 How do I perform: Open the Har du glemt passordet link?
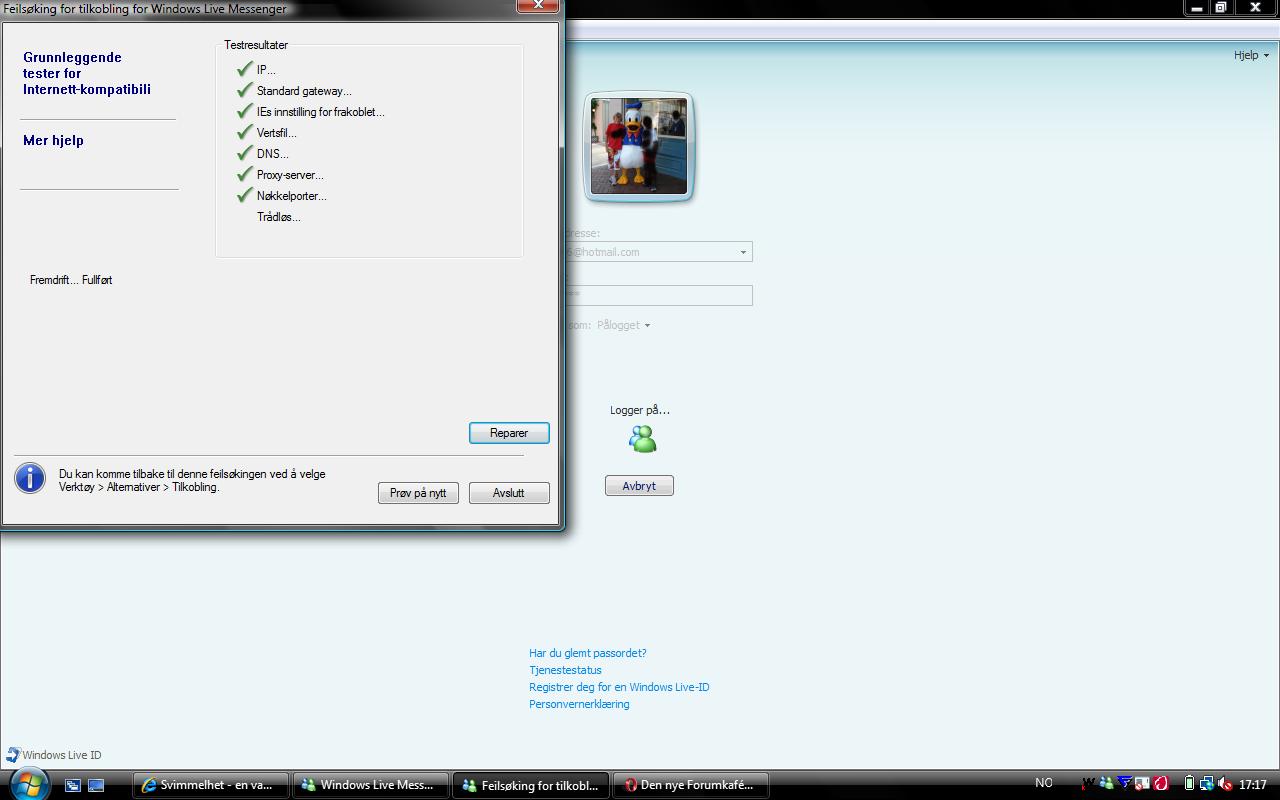point(588,653)
